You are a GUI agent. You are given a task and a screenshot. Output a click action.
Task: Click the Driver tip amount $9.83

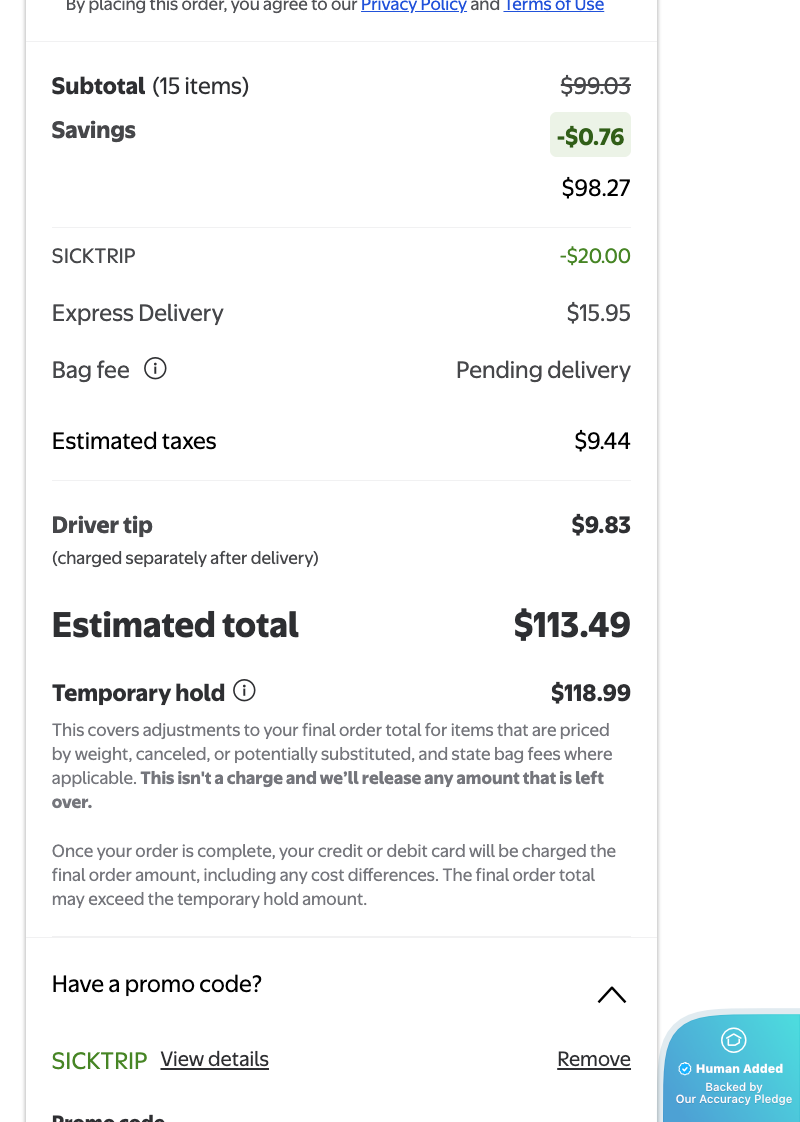click(x=600, y=525)
